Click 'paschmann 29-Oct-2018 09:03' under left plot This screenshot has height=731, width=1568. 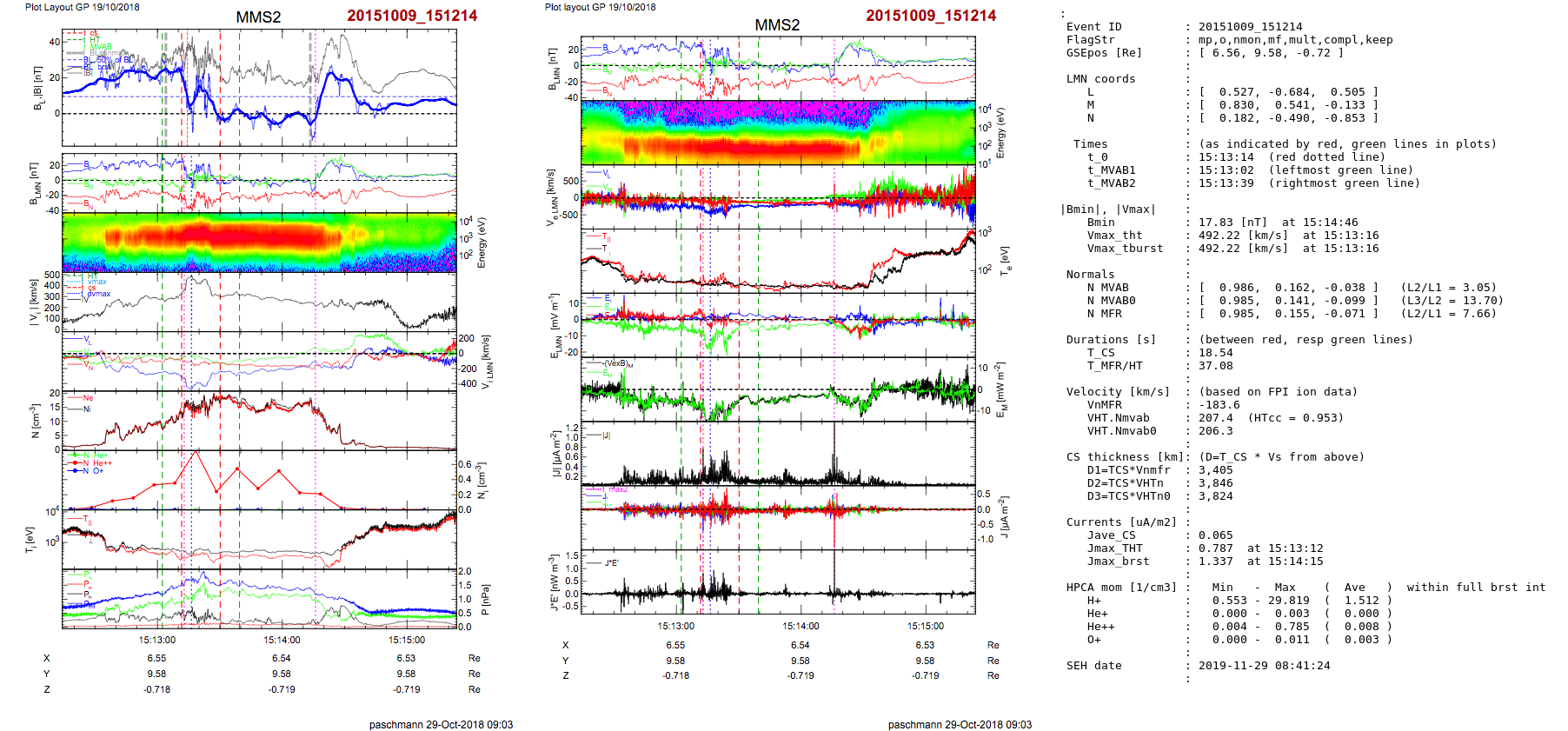click(441, 725)
